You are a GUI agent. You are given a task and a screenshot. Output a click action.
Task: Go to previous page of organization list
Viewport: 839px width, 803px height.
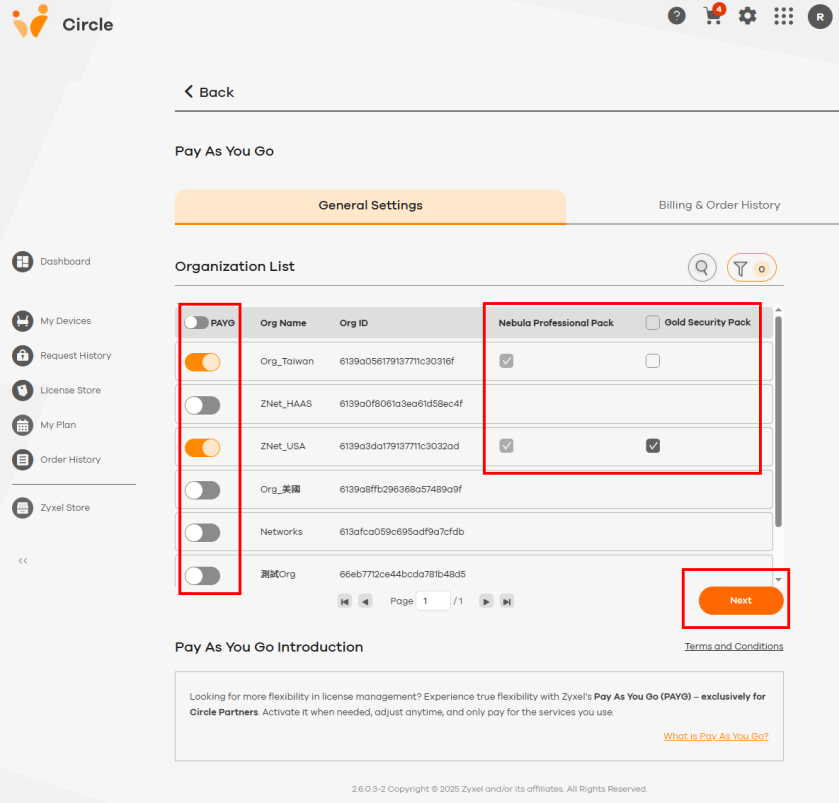click(x=365, y=601)
